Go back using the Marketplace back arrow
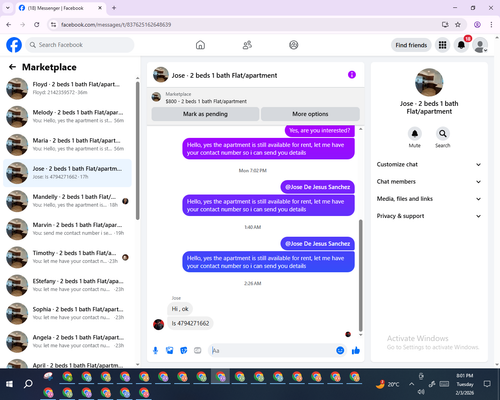Screen dimensions: 500x400 tap(12, 67)
